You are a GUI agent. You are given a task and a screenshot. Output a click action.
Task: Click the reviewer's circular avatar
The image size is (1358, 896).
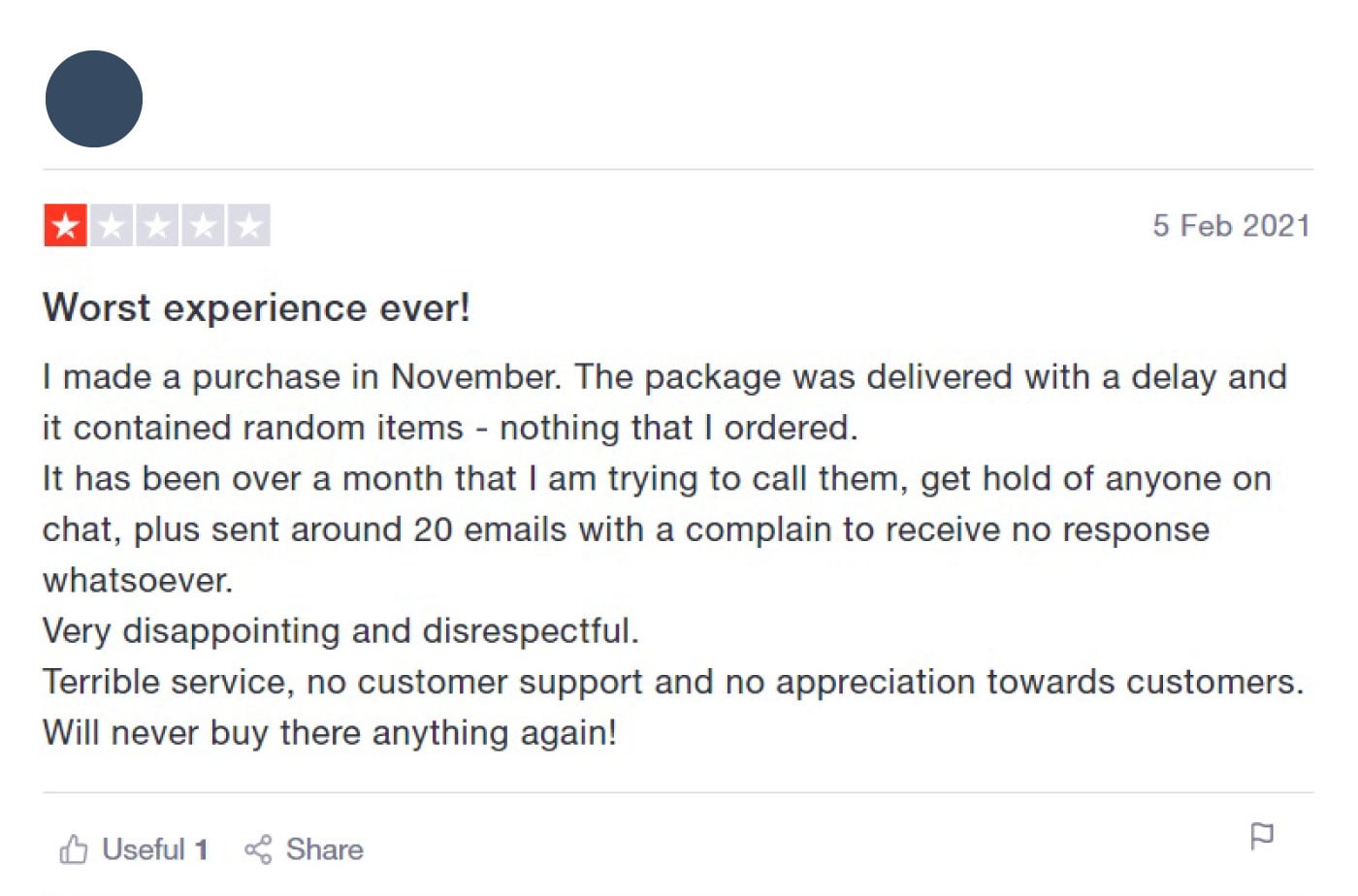coord(93,99)
